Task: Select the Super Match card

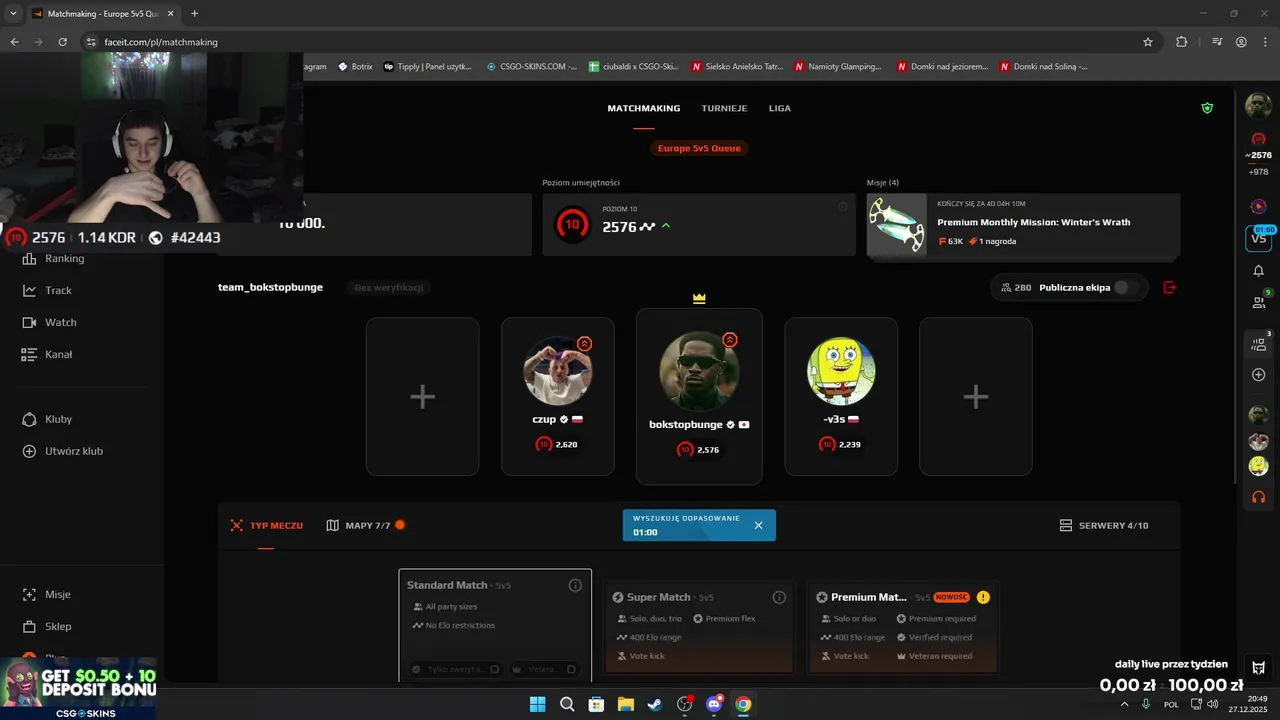Action: pos(699,627)
